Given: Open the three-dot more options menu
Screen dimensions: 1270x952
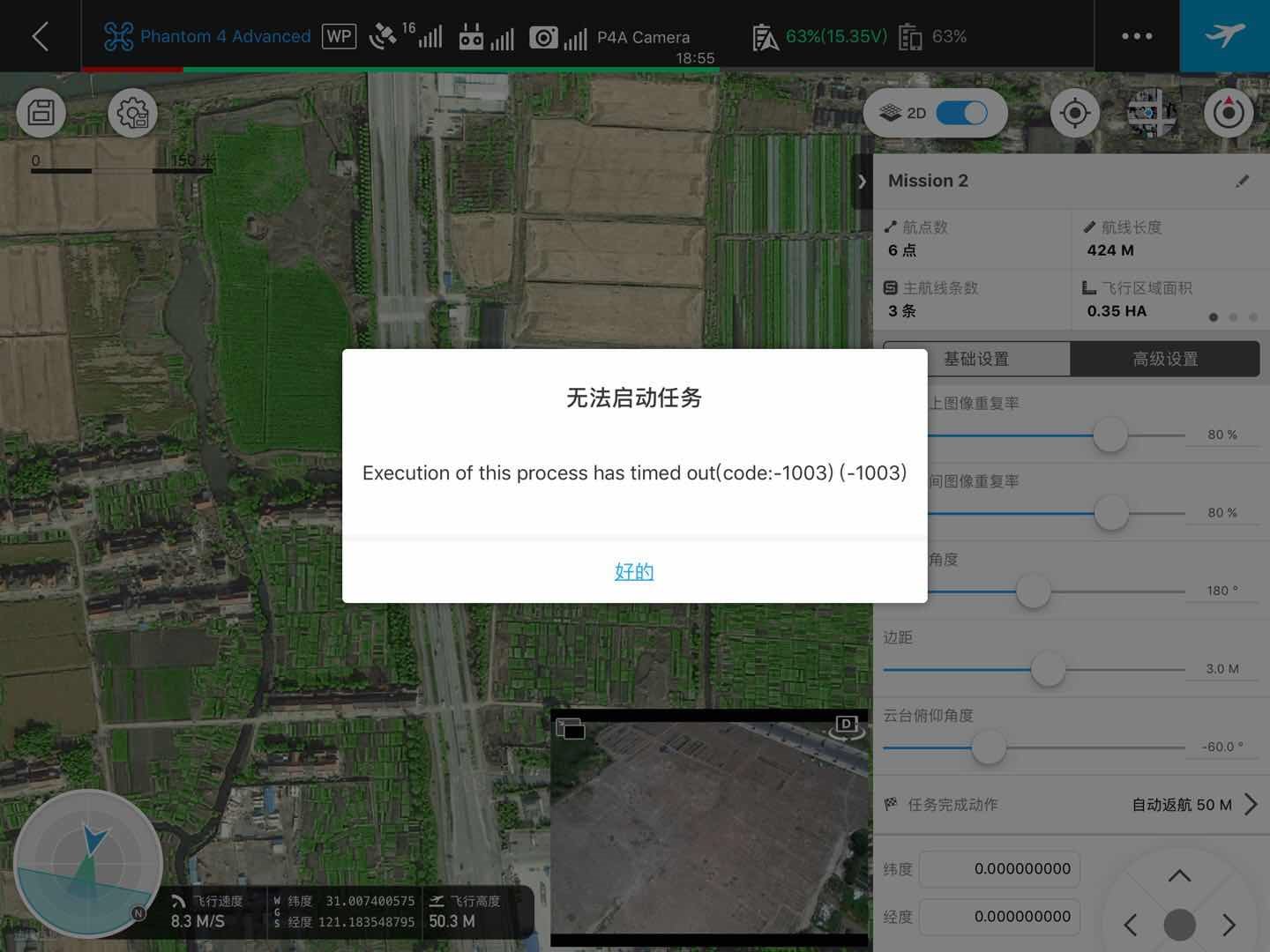Looking at the screenshot, I should 1137,36.
